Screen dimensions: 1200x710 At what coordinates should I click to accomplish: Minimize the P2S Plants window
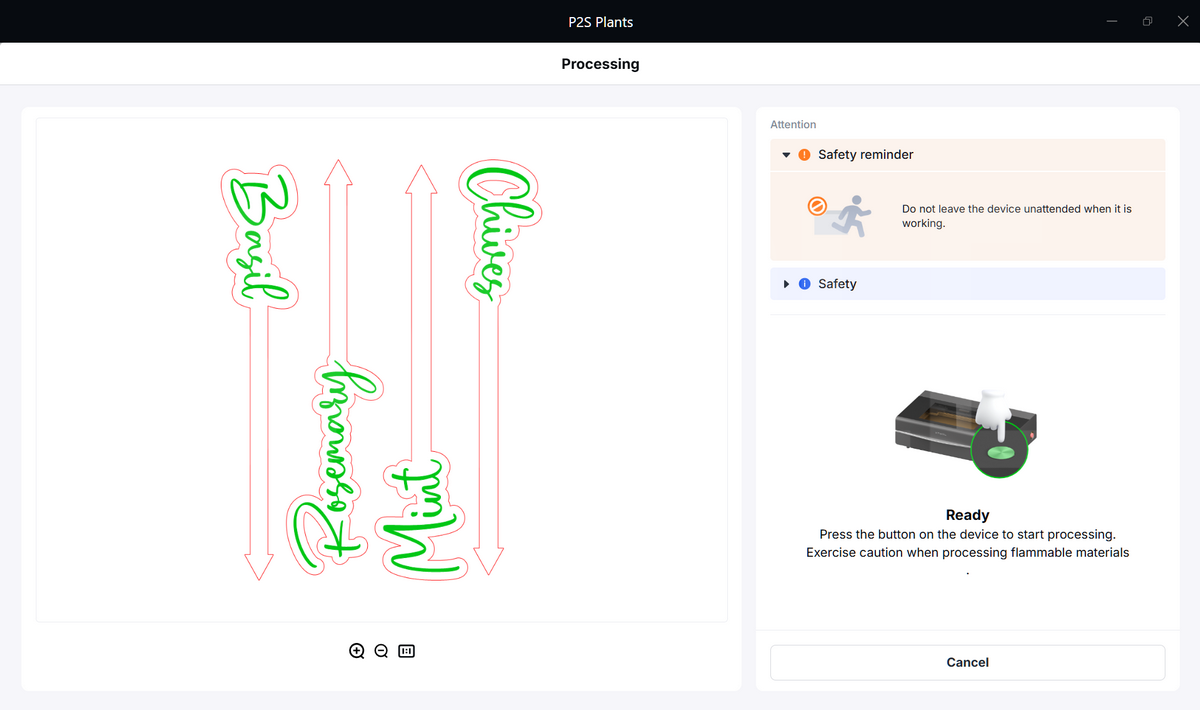[1112, 21]
